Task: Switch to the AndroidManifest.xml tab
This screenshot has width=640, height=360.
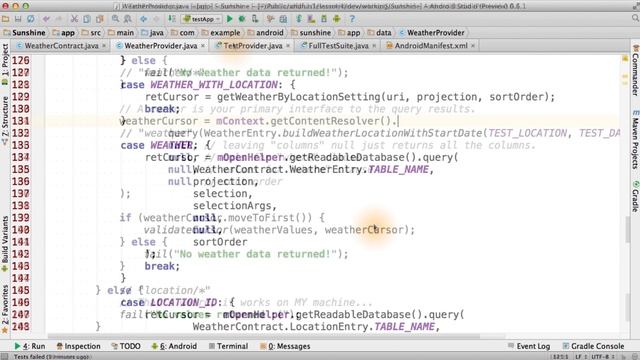Action: 431,46
